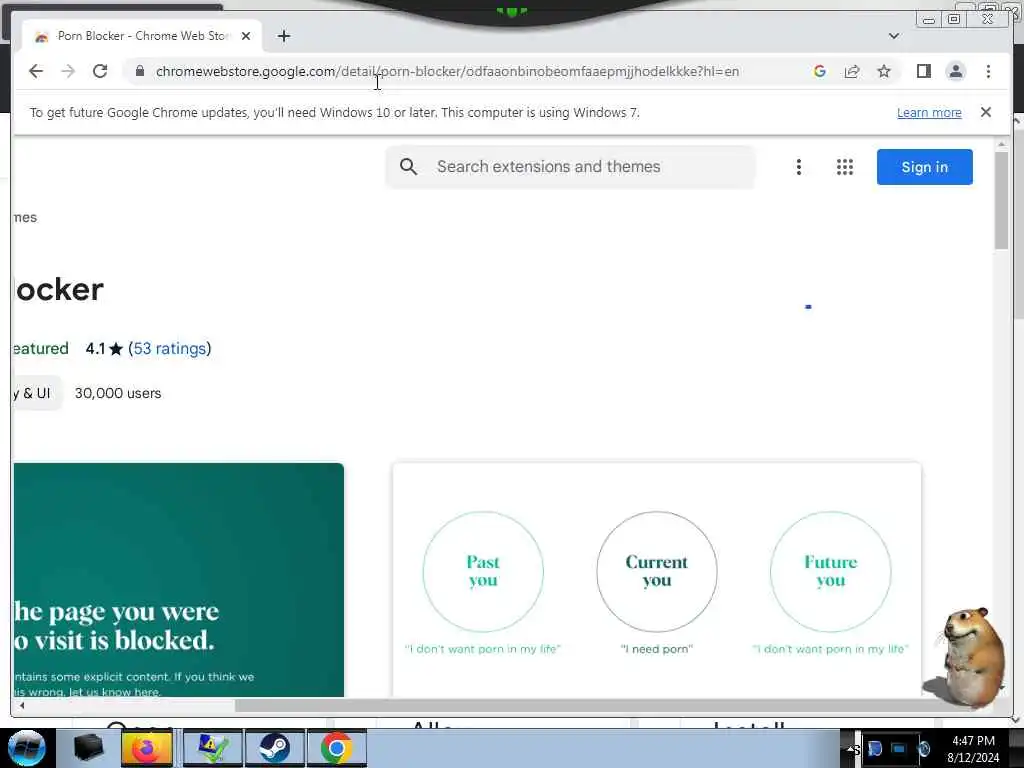Click the 4.1 star rating
Image resolution: width=1024 pixels, height=768 pixels.
[104, 349]
